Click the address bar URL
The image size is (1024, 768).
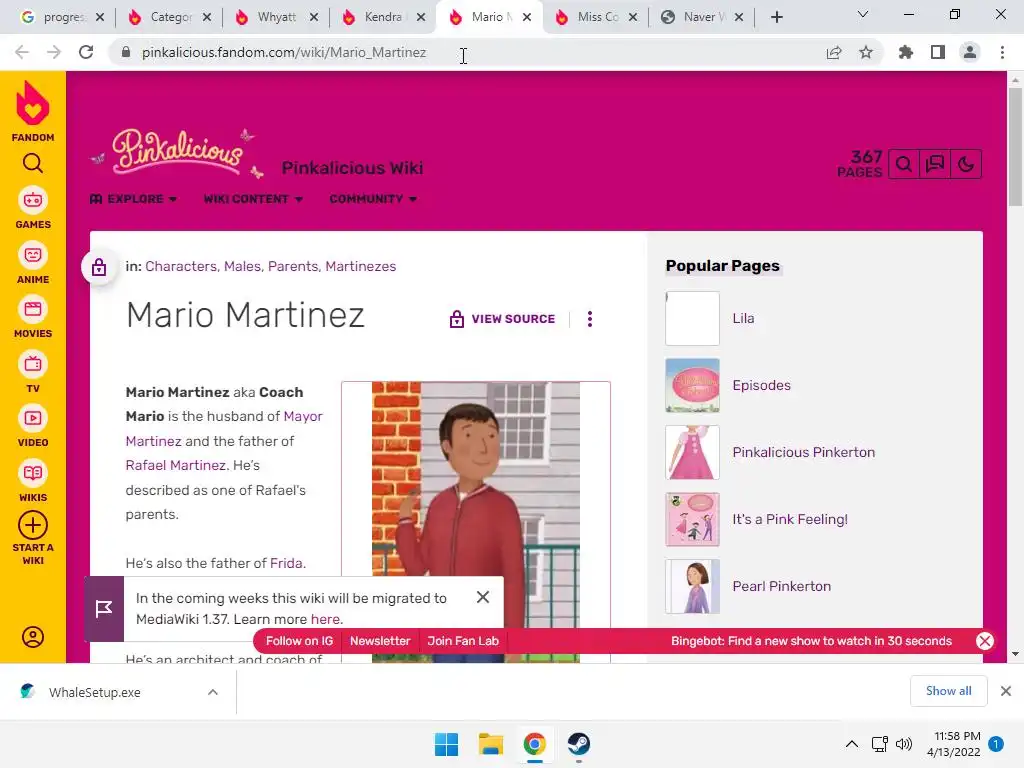coord(284,52)
